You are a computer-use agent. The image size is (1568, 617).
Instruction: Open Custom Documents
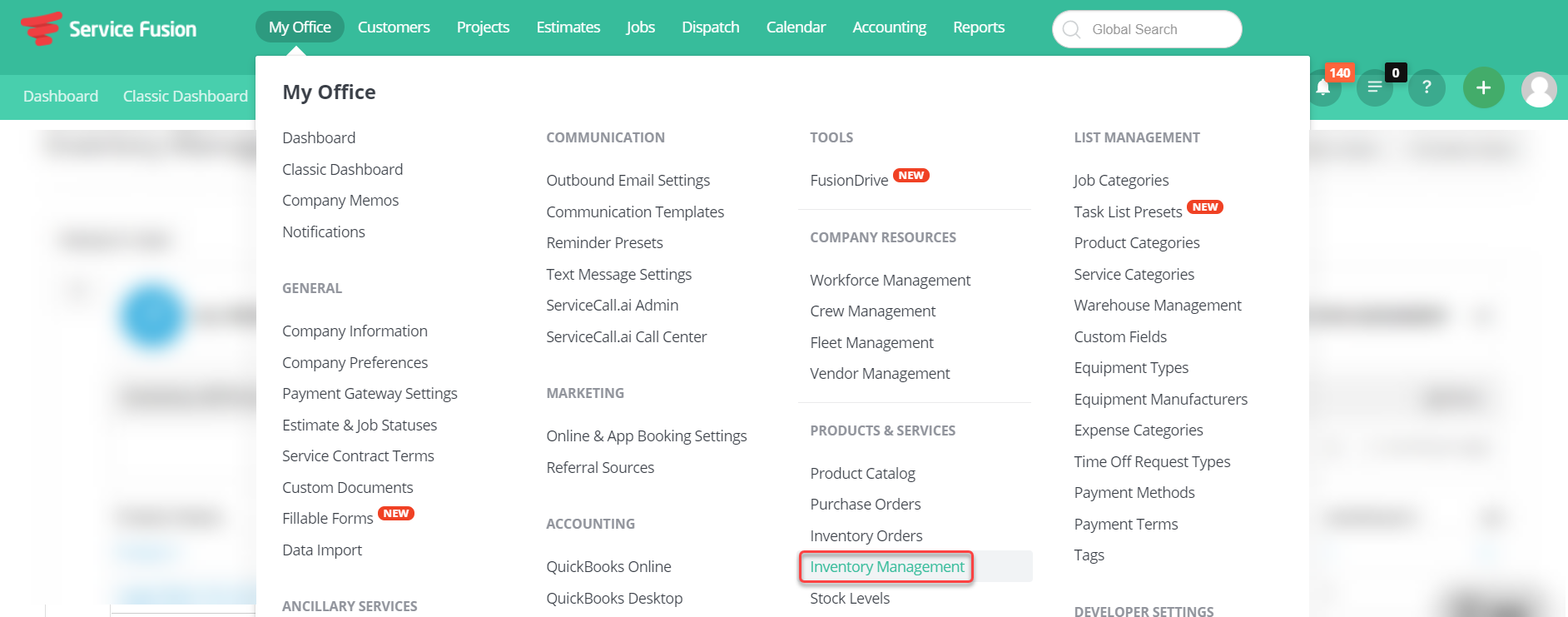tap(347, 487)
